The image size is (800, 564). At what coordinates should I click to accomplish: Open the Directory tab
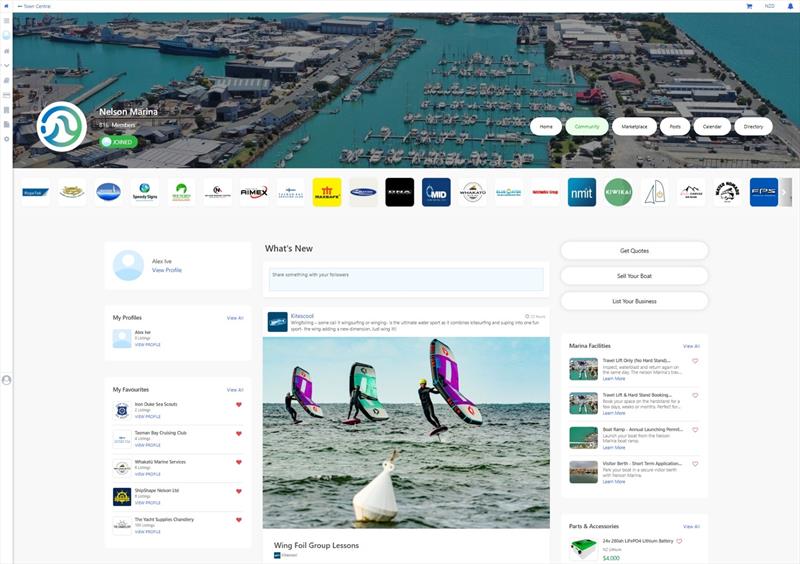point(753,127)
